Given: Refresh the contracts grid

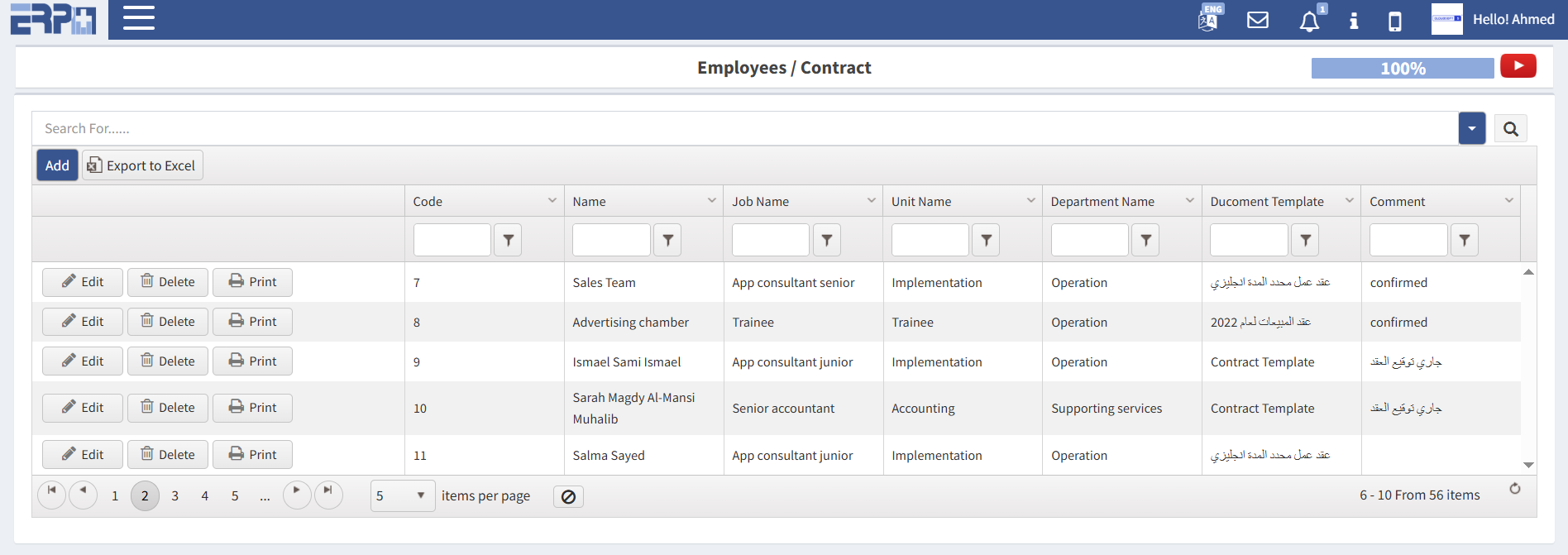Looking at the screenshot, I should 1514,489.
